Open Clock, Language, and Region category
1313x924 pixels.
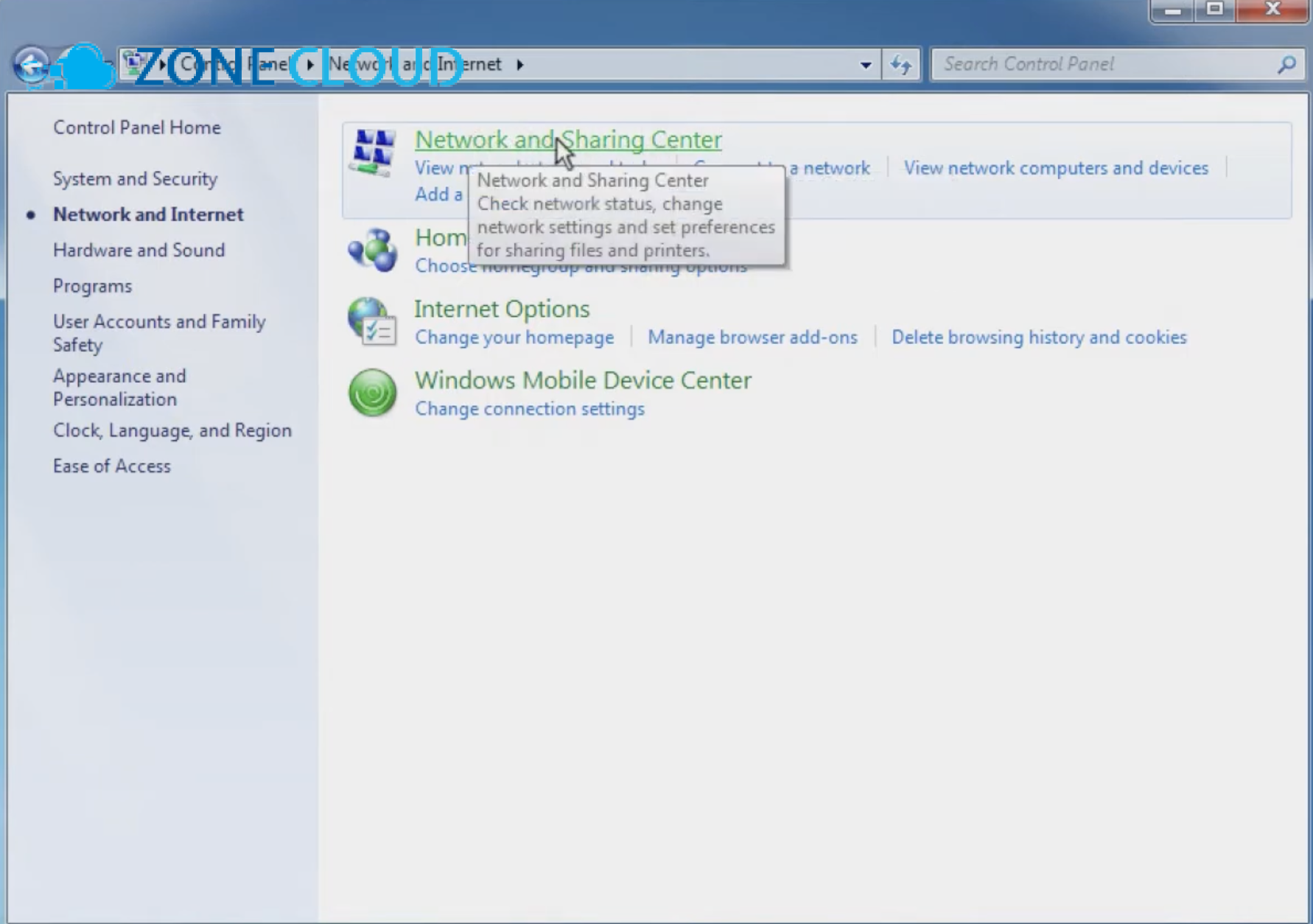coord(172,430)
